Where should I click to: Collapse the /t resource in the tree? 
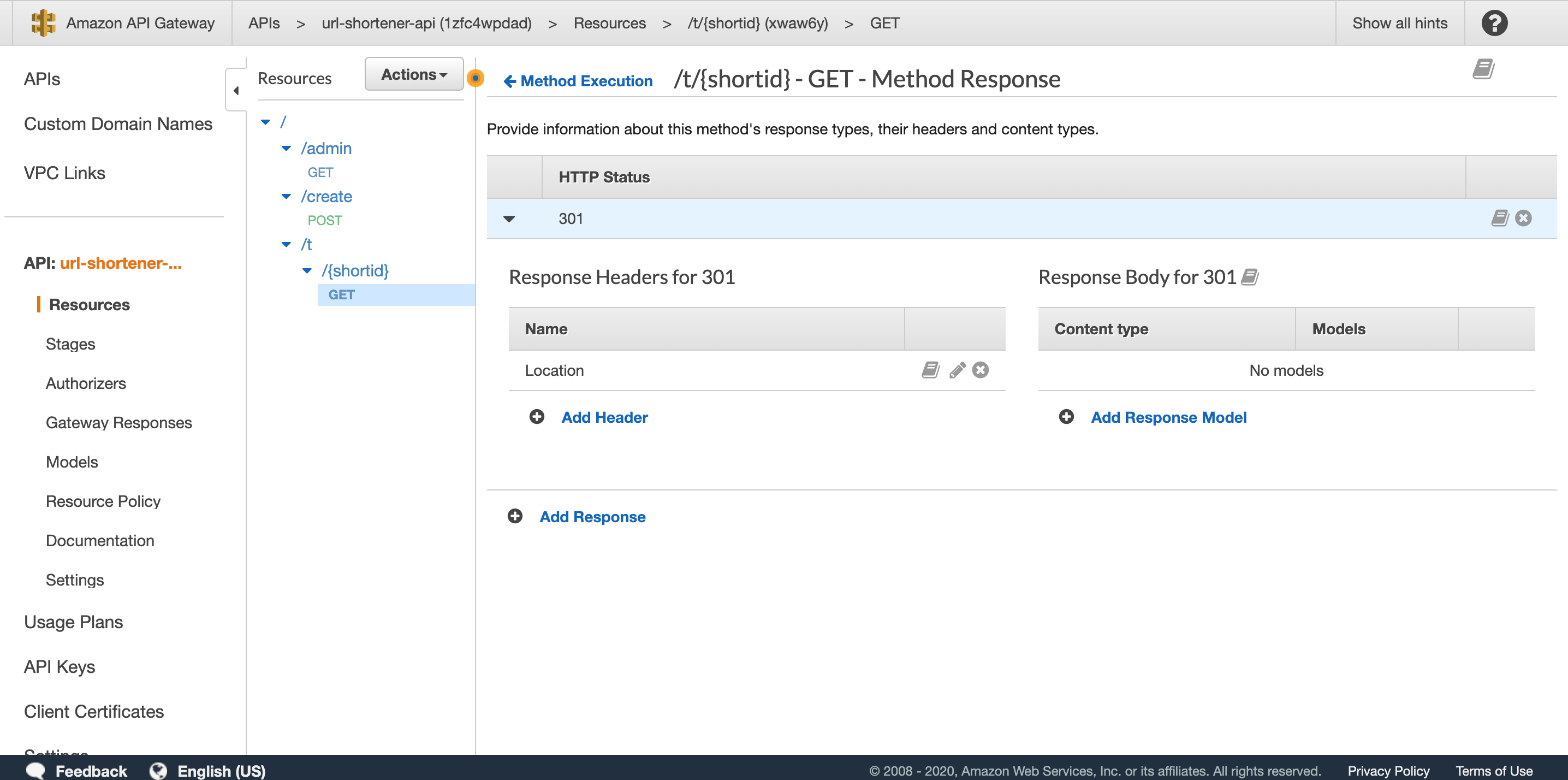click(286, 244)
